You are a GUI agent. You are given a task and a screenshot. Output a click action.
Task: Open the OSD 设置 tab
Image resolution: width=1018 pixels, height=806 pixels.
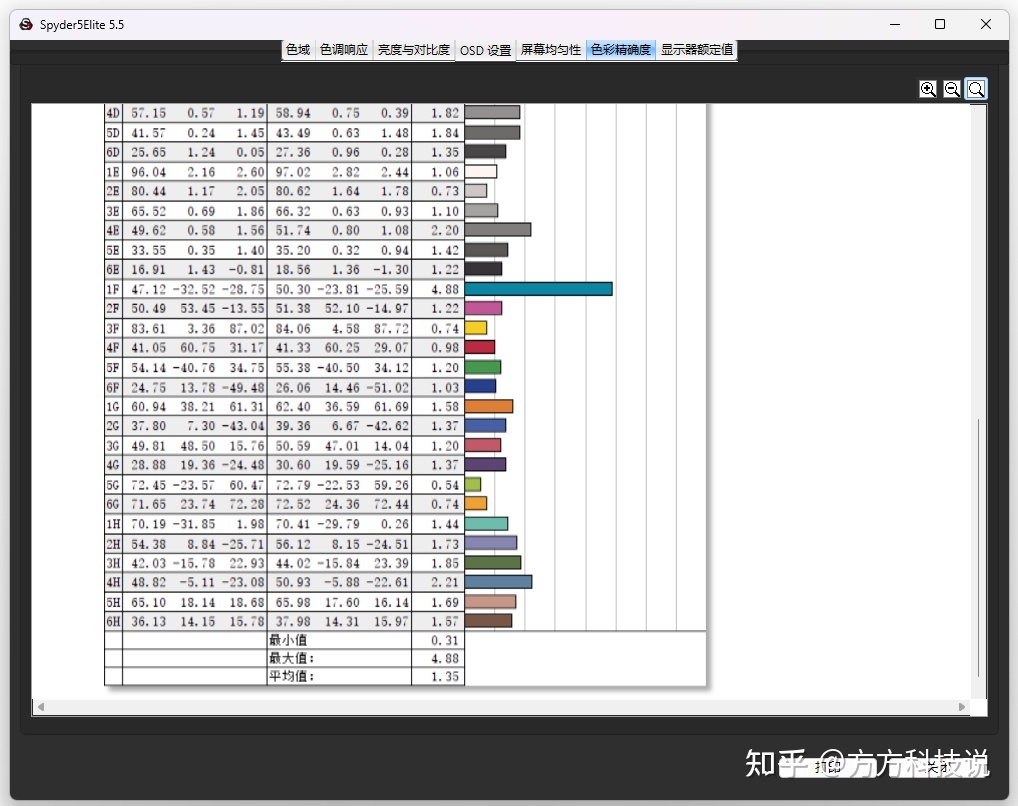click(485, 50)
